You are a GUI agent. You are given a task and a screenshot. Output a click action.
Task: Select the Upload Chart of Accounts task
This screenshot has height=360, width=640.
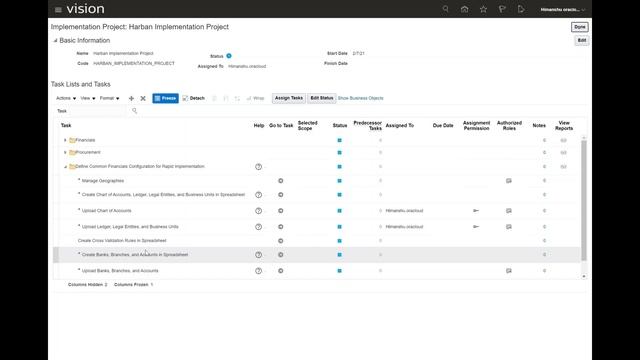107,211
